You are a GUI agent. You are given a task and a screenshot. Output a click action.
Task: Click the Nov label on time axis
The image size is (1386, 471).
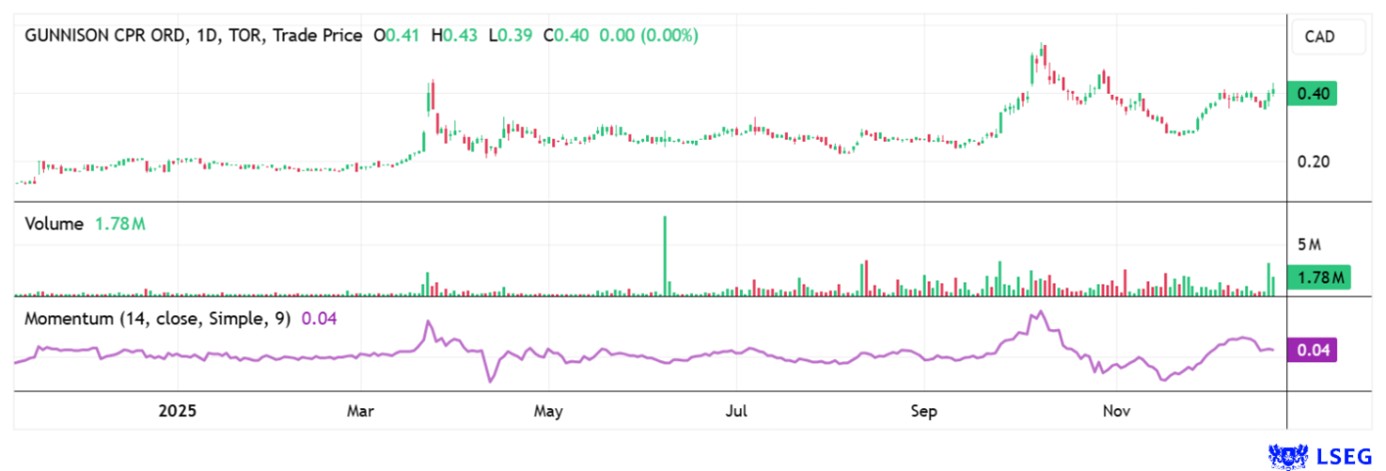tap(1111, 411)
